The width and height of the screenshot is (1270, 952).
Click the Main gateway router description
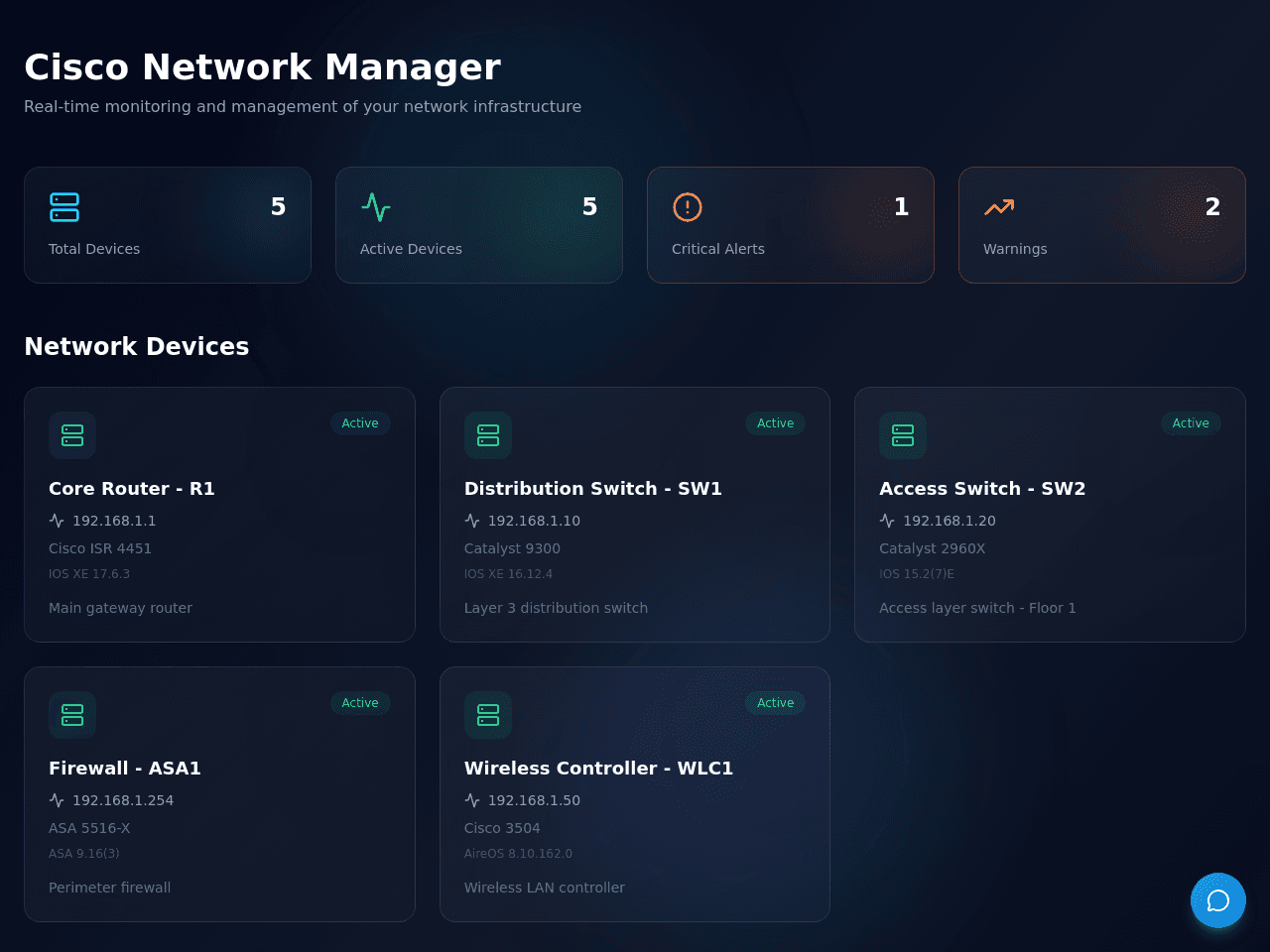pos(120,608)
